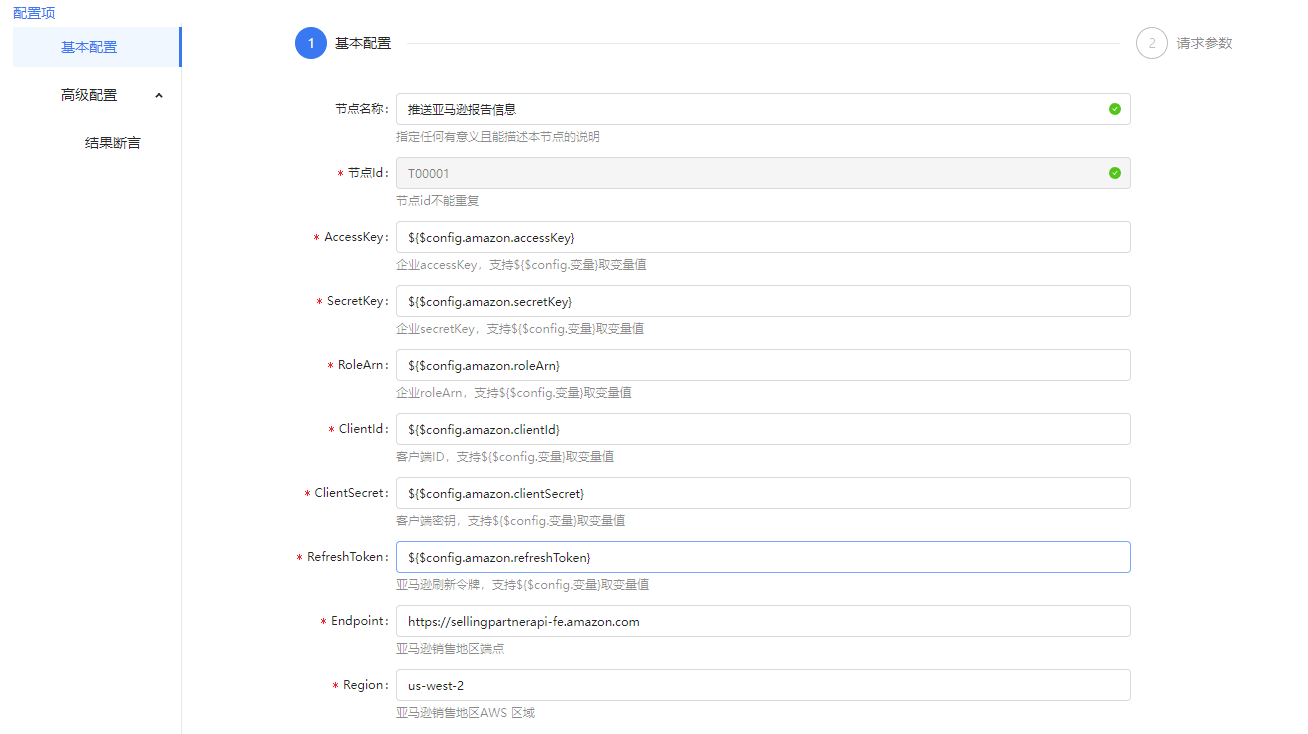Focus the ClientSecret text box
Screen dimensions: 1308x734
click(762, 493)
